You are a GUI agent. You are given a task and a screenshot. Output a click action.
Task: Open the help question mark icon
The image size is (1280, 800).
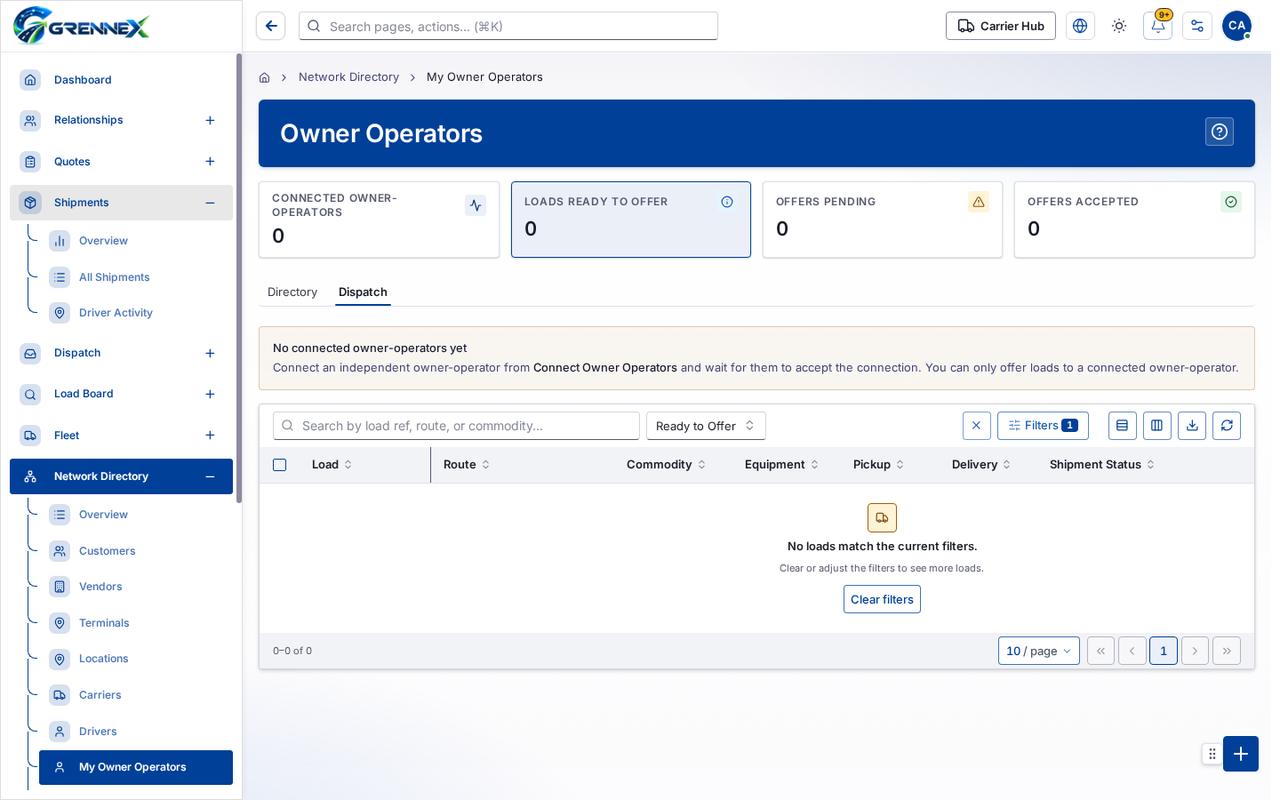[x=1219, y=132]
